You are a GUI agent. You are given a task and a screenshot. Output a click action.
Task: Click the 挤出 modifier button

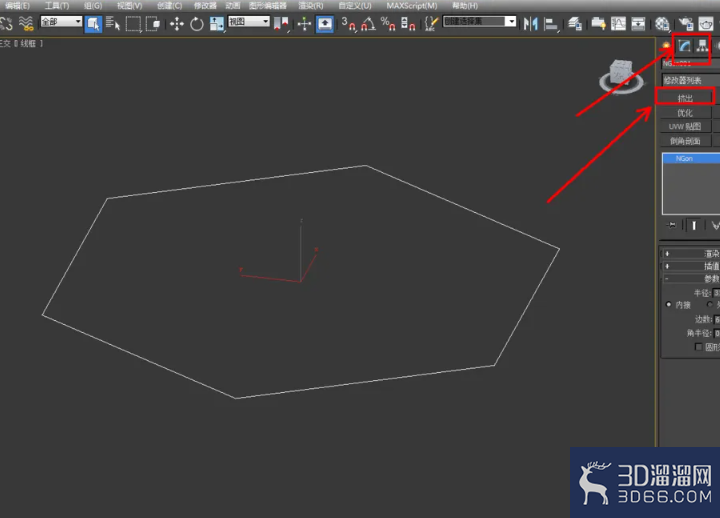pos(685,98)
